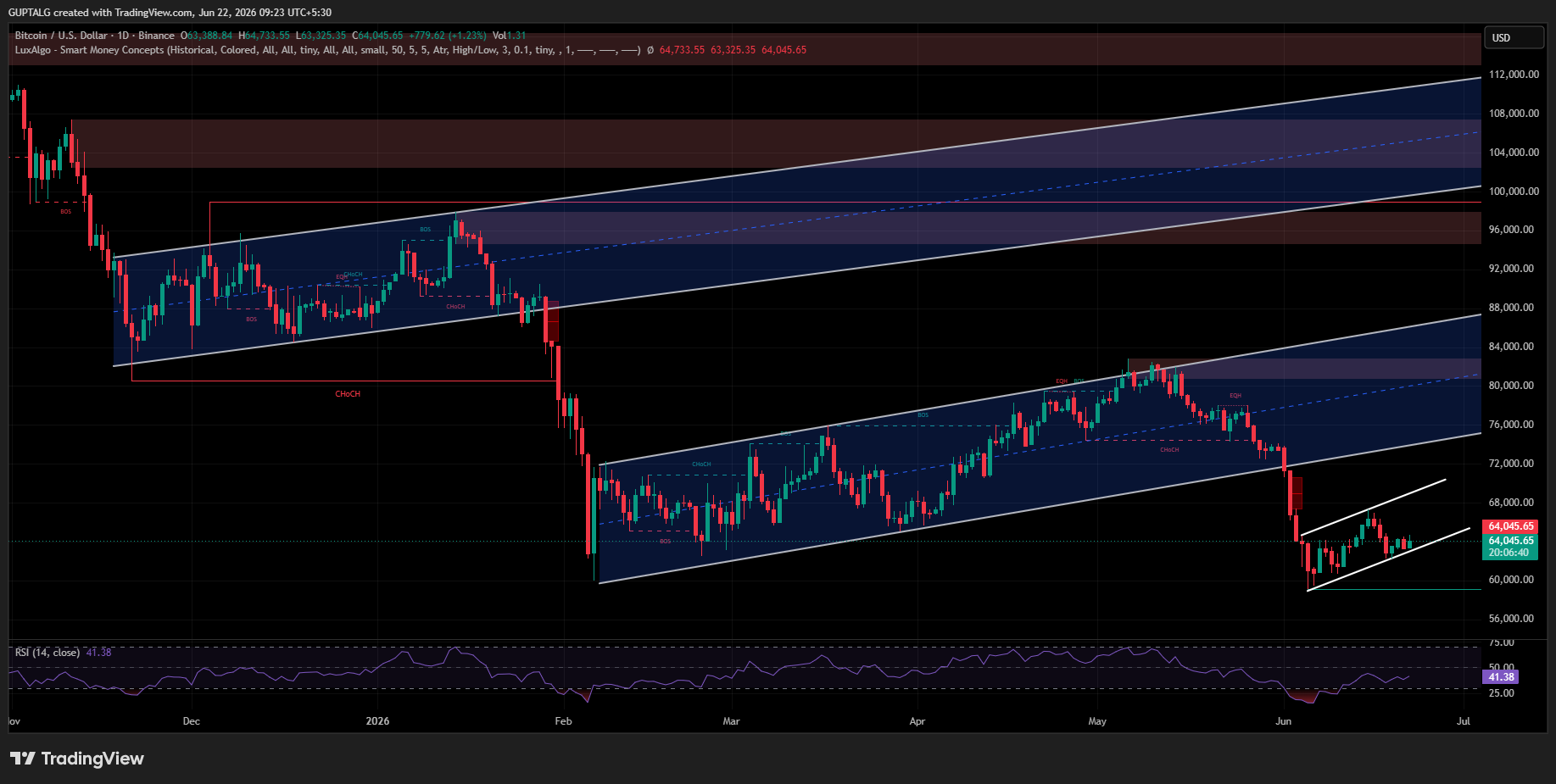
Task: Click the open value O63,388.84 in the legend
Action: tap(206, 36)
